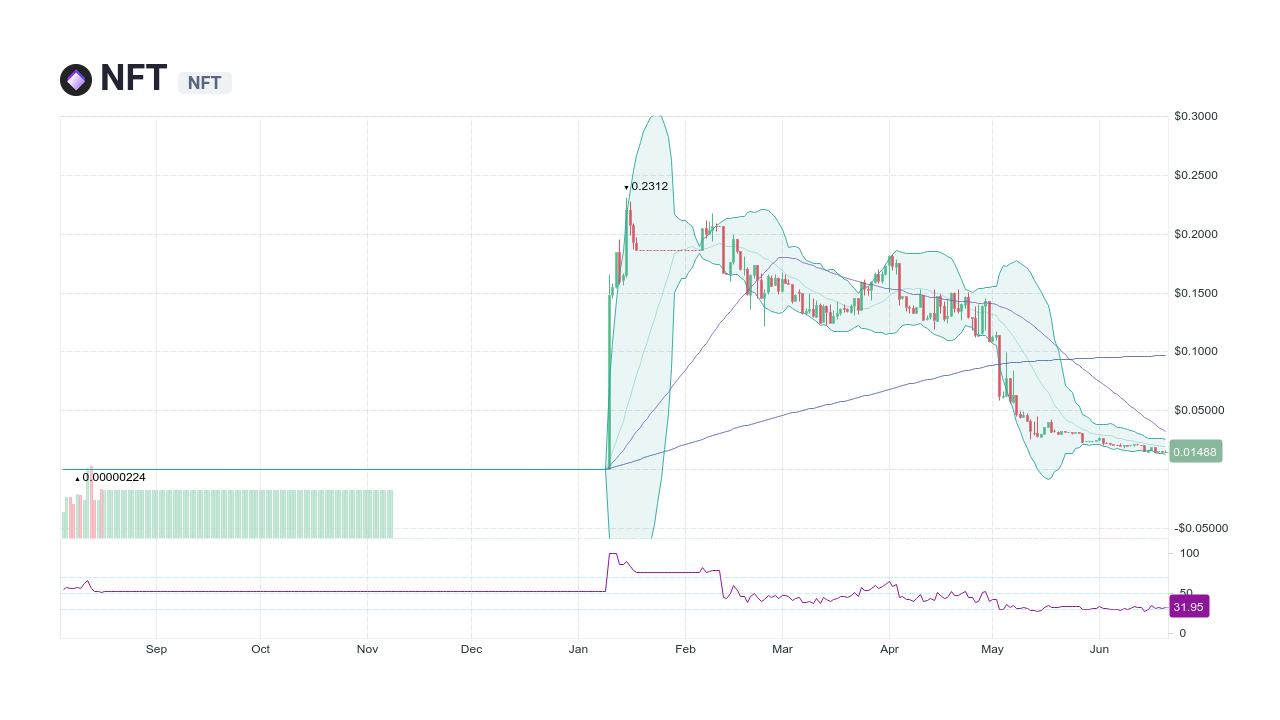
Task: Click the Sep date axis label
Action: (x=156, y=649)
